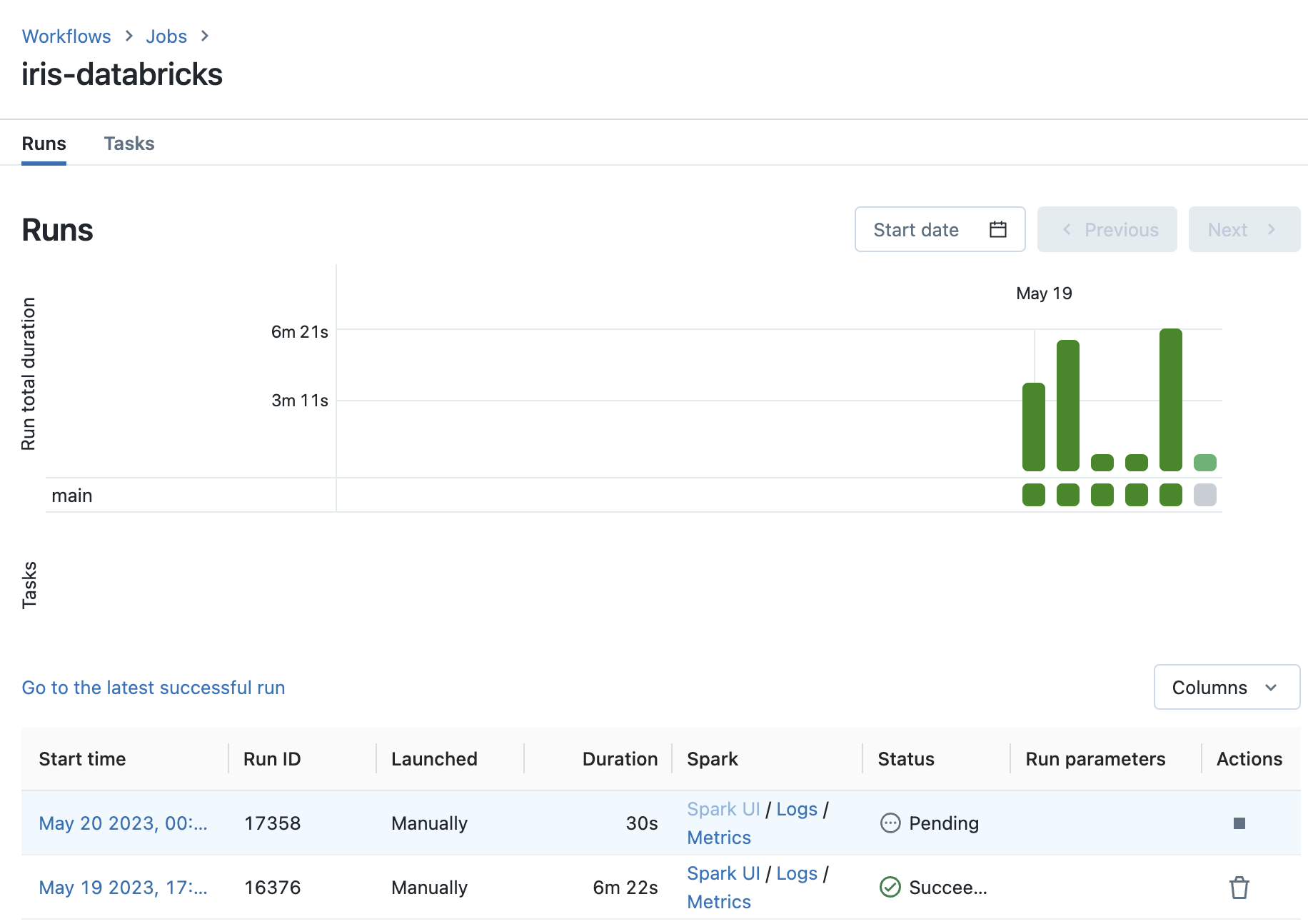Open the May 20 2023 run details
Image resolution: width=1308 pixels, height=924 pixels.
point(123,823)
